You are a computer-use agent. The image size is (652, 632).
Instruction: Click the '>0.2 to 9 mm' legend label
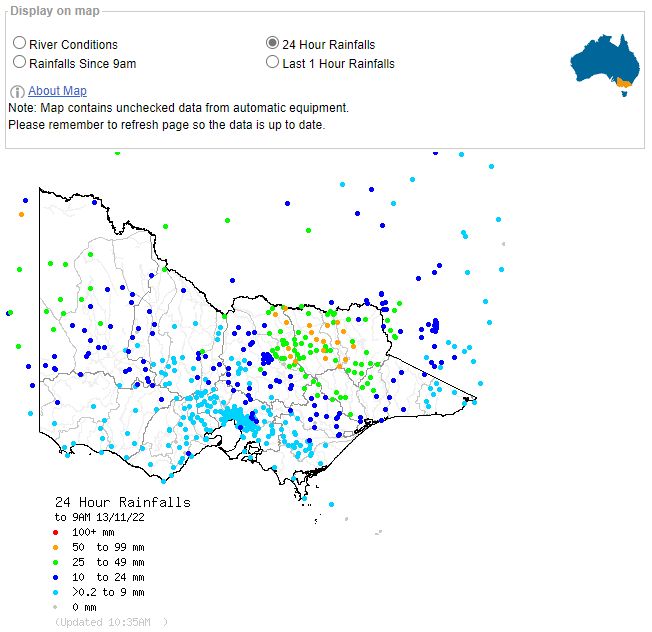pos(108,592)
